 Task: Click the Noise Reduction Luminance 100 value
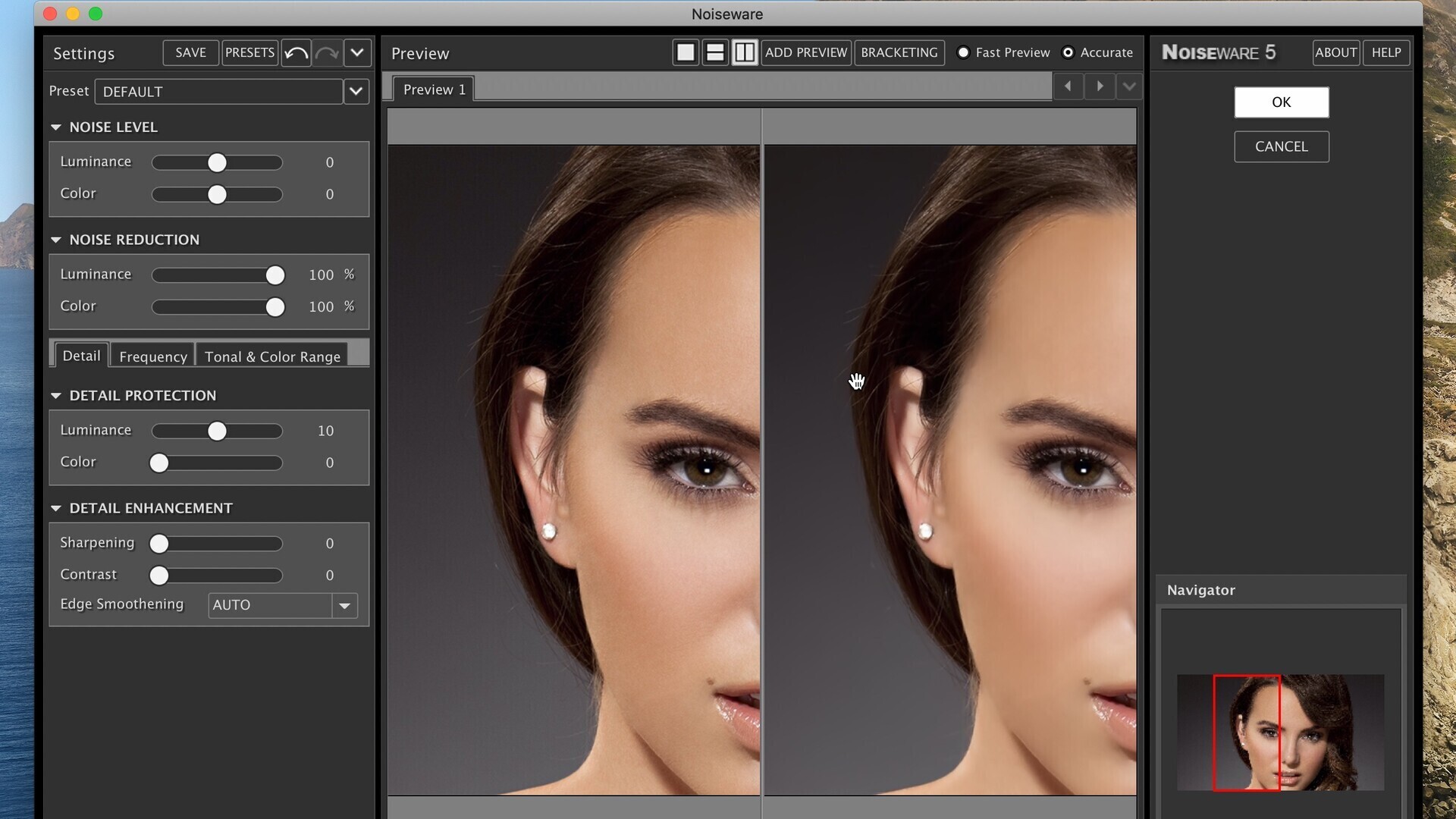click(322, 275)
